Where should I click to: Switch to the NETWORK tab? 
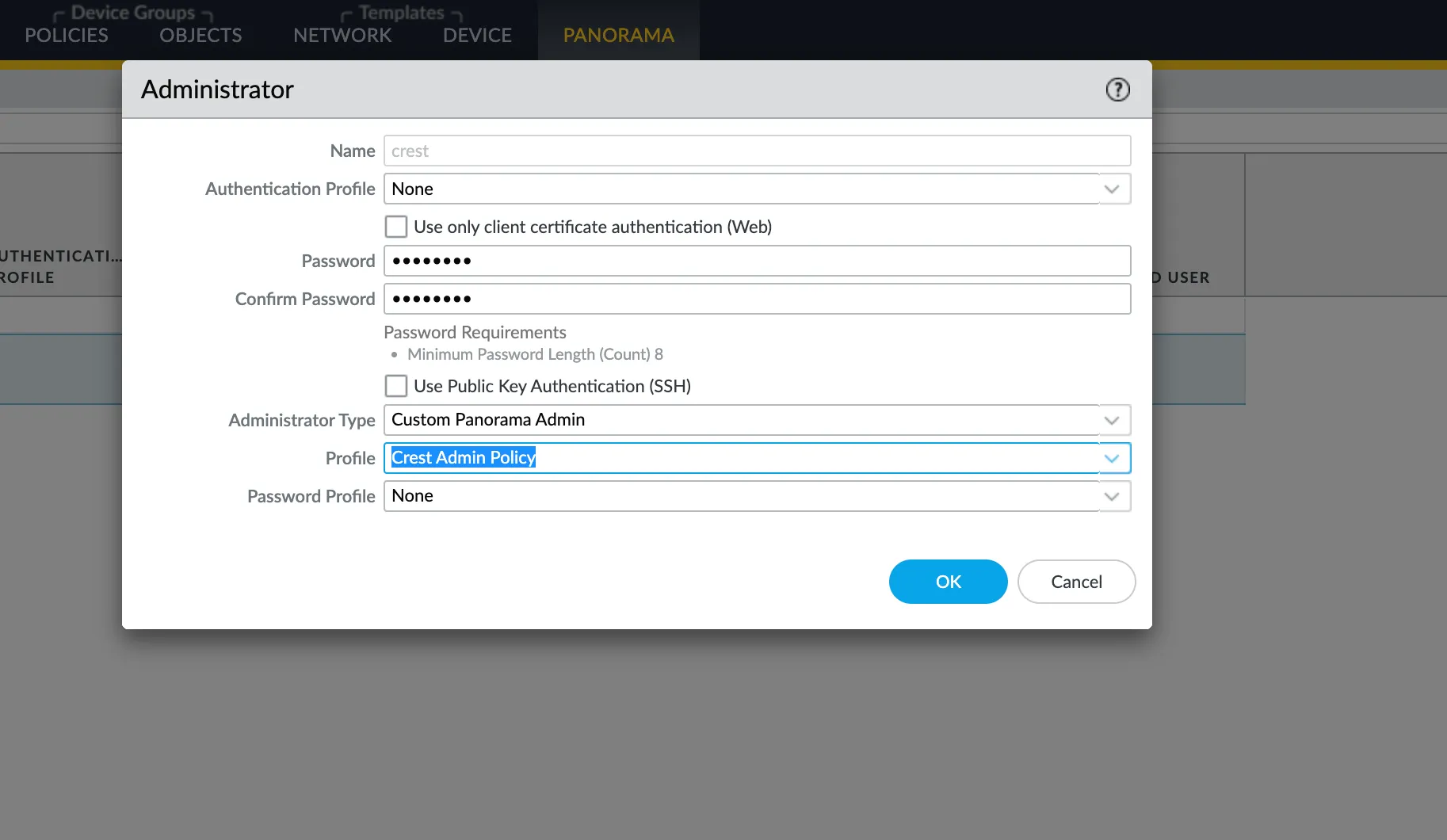(x=342, y=35)
